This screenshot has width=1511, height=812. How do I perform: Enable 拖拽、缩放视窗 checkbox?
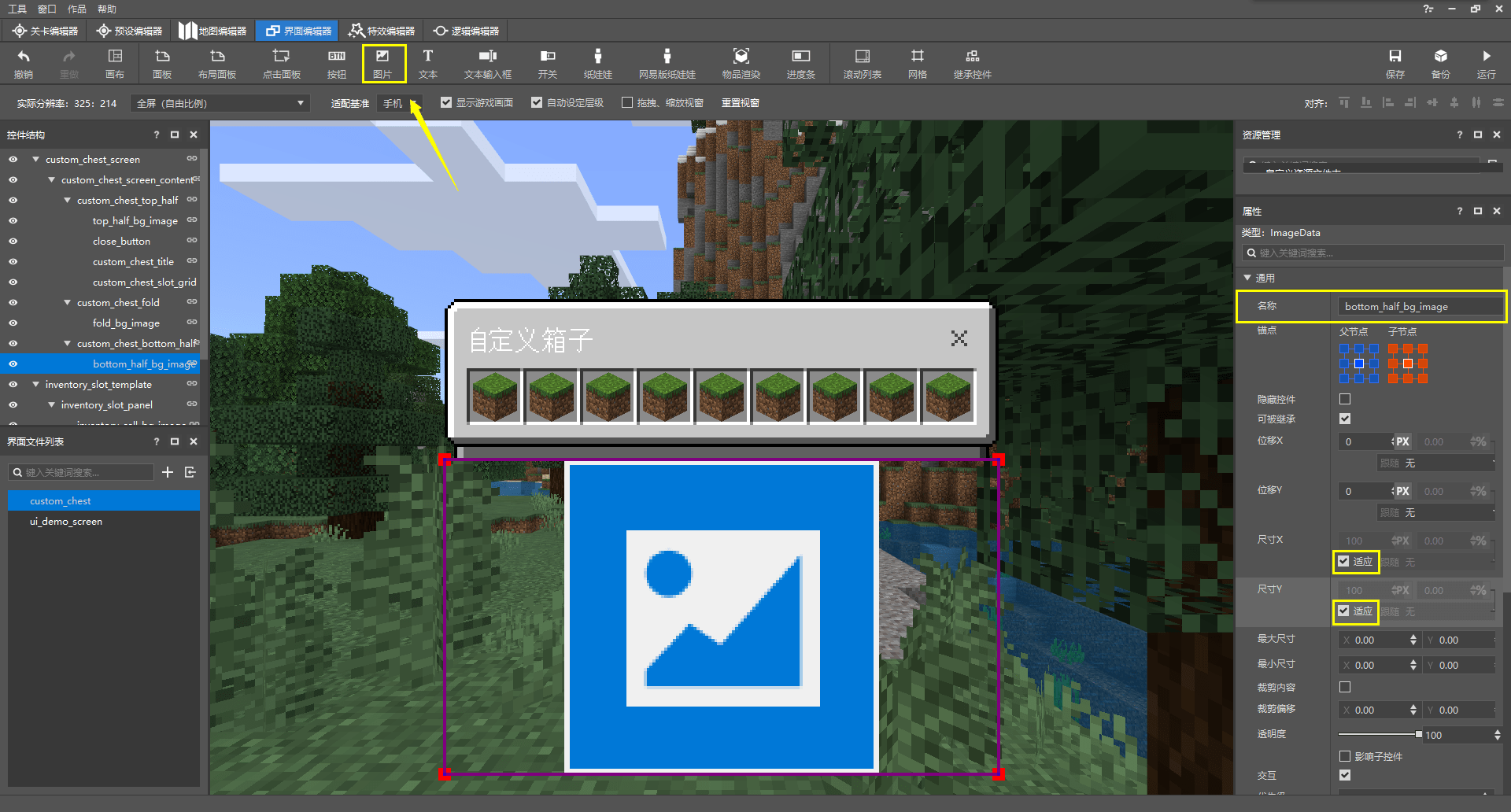(627, 103)
